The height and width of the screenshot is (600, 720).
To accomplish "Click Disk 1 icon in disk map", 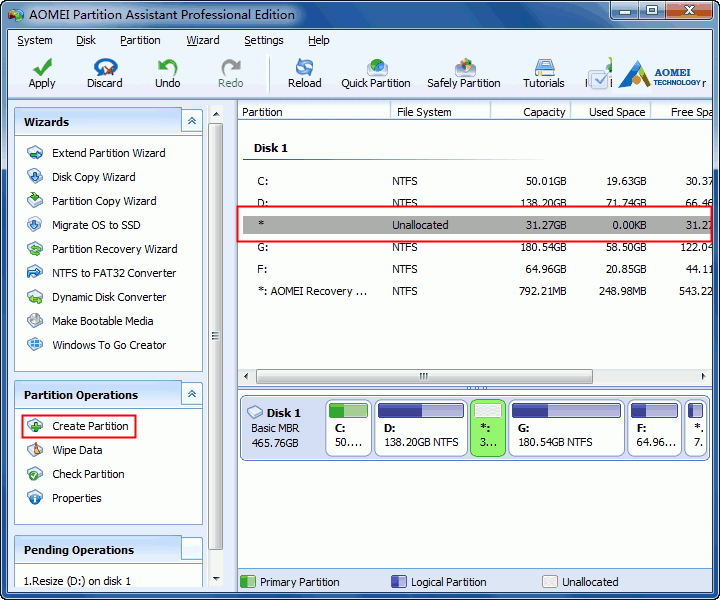I will 255,412.
